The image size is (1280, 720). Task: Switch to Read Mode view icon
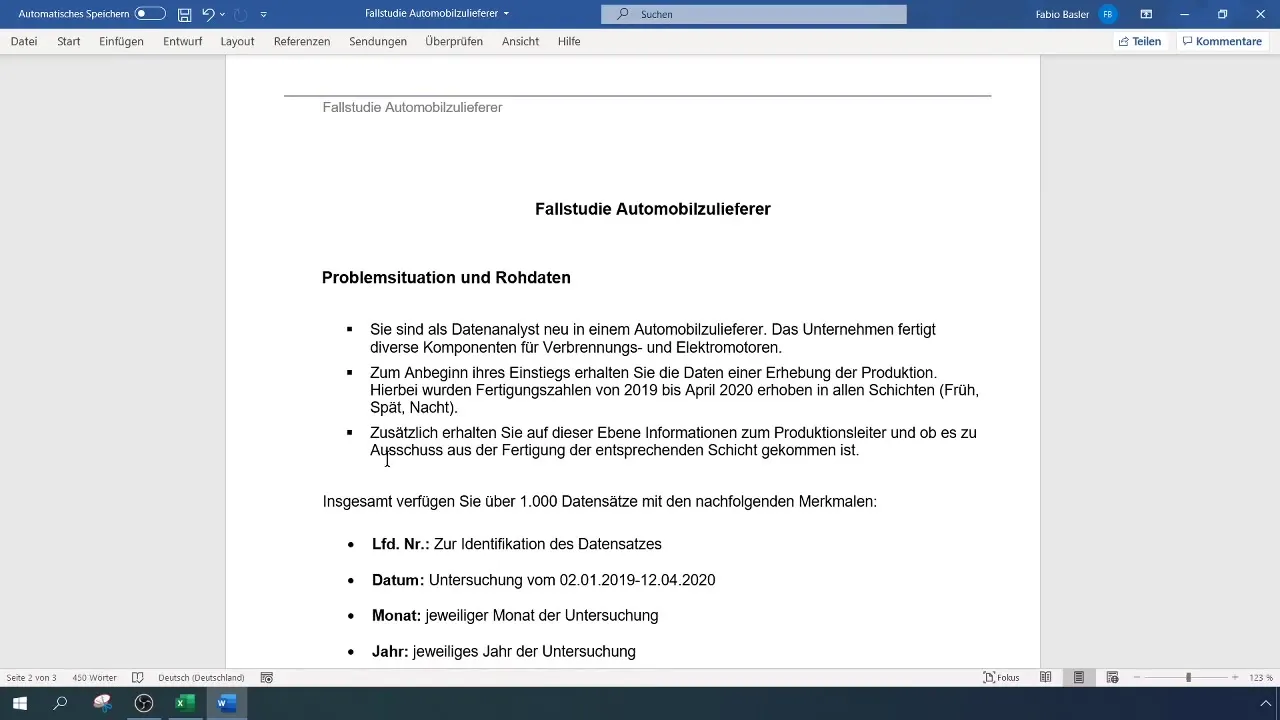pyautogui.click(x=1045, y=677)
